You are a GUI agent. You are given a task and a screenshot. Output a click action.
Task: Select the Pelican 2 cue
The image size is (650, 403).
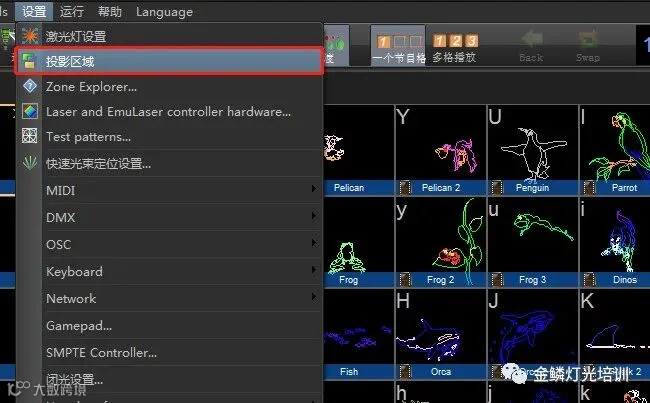pyautogui.click(x=441, y=149)
